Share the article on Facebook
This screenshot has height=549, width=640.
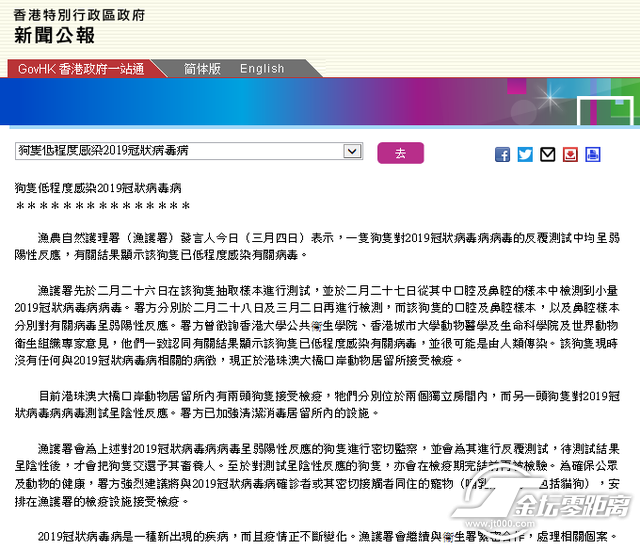(x=503, y=154)
